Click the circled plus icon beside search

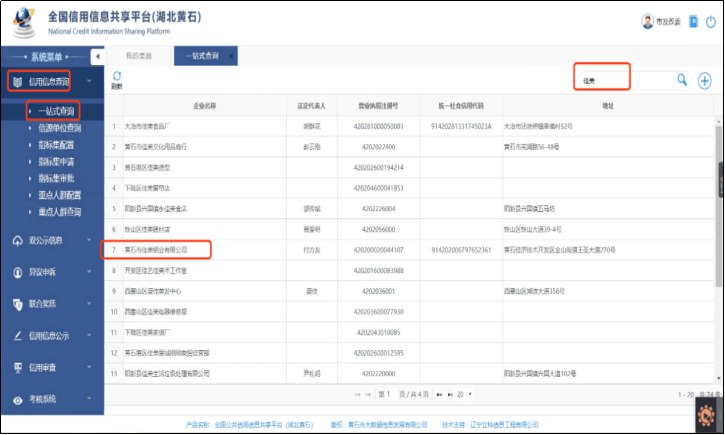coord(705,81)
